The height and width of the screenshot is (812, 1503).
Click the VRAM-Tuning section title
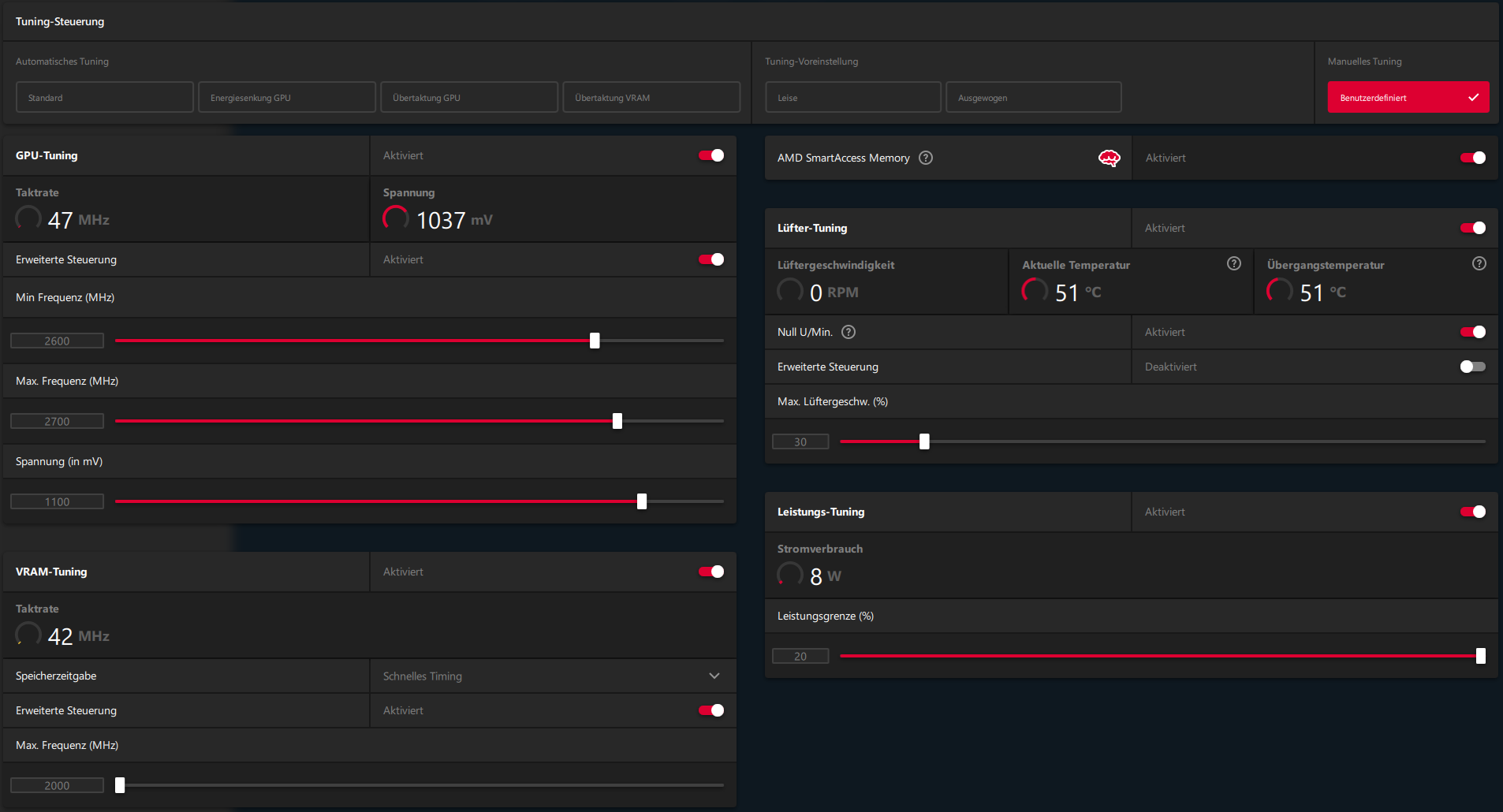click(x=51, y=572)
